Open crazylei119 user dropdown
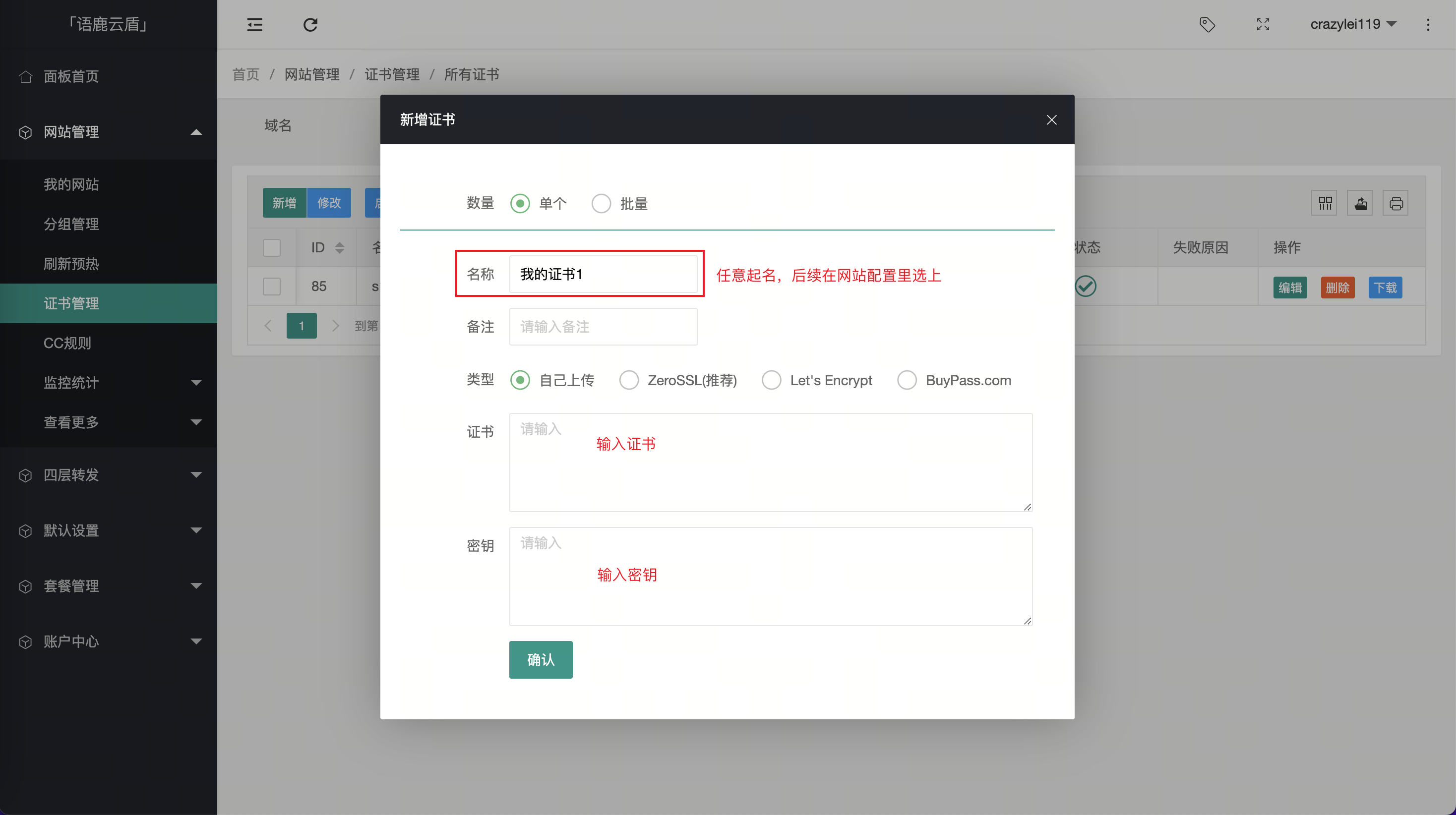 (x=1353, y=24)
